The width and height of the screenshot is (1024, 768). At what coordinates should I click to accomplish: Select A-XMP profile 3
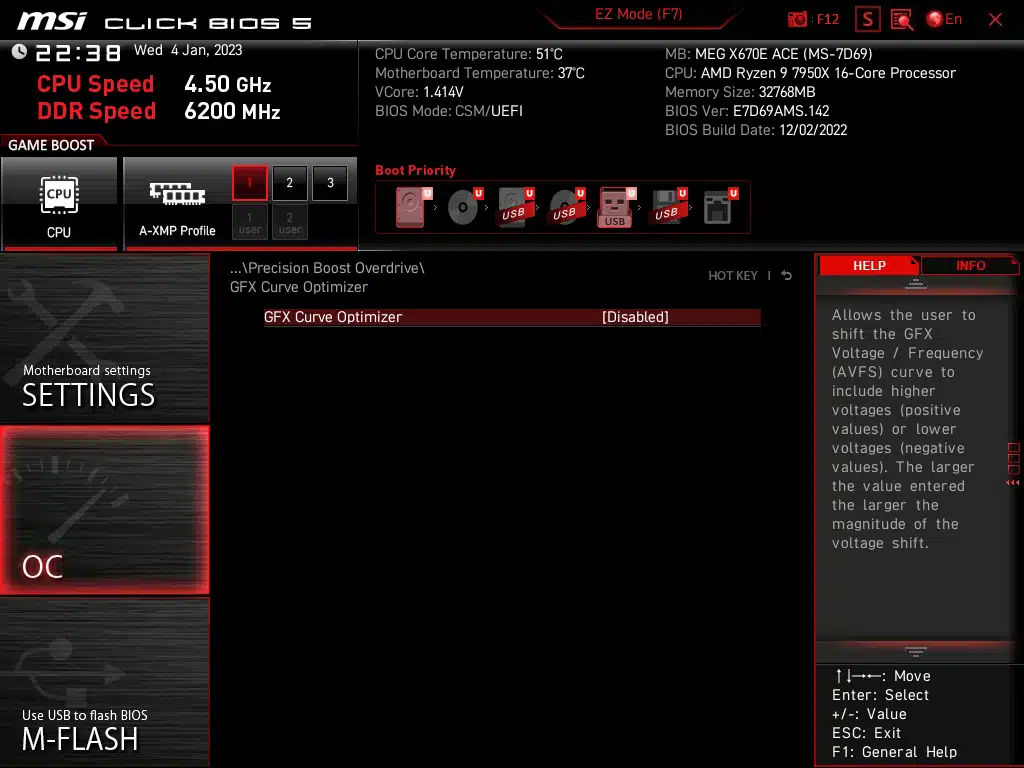[x=330, y=183]
